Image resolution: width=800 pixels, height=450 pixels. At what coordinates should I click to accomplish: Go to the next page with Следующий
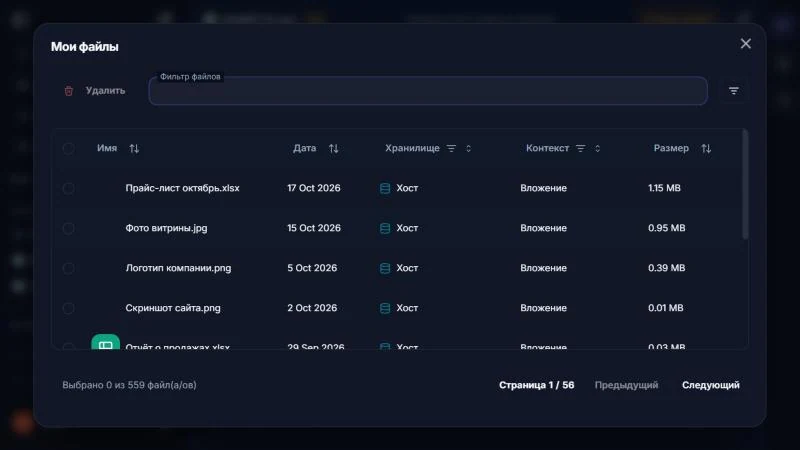pyautogui.click(x=711, y=385)
